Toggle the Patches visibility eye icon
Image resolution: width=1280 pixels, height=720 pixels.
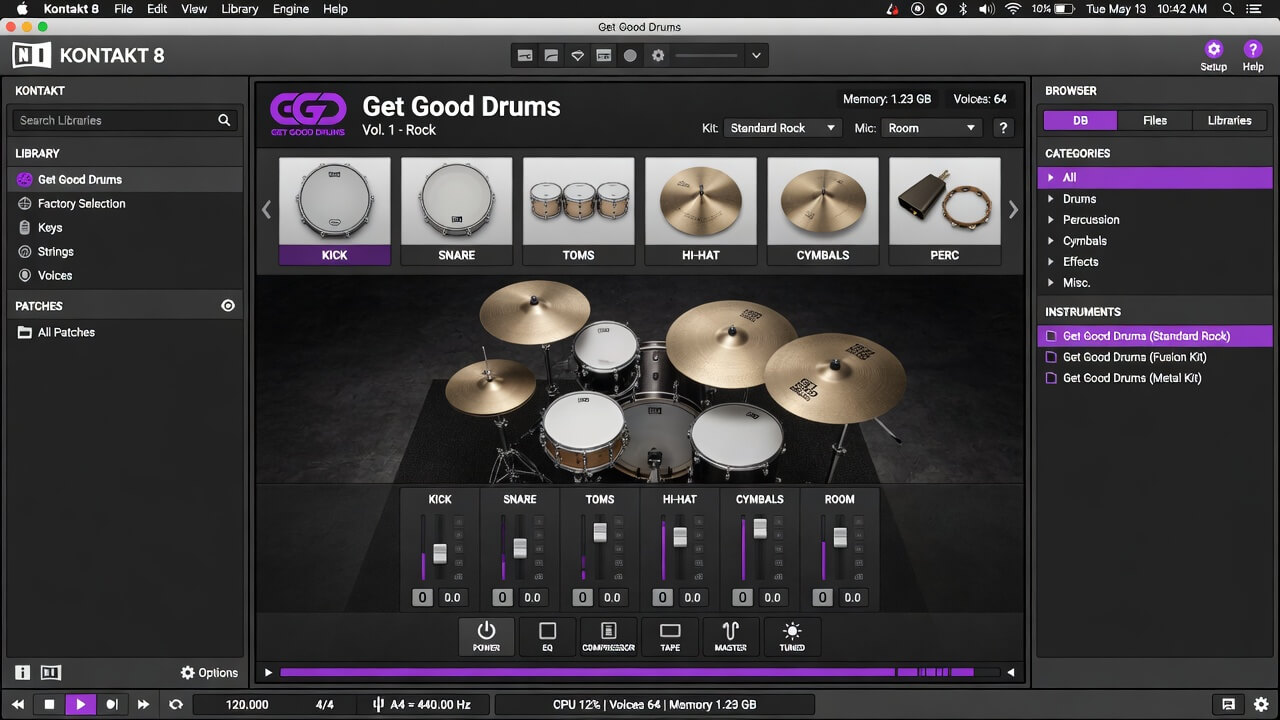228,306
